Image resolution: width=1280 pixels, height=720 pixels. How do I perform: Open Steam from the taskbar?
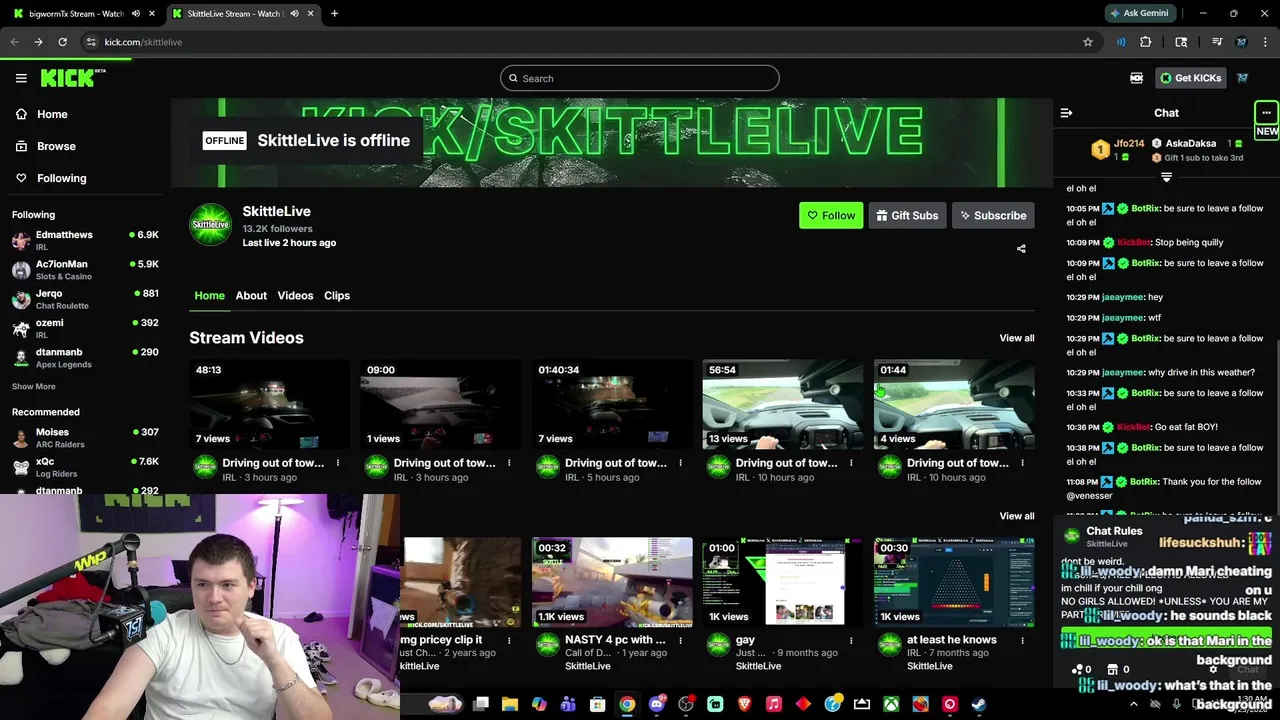coord(978,704)
